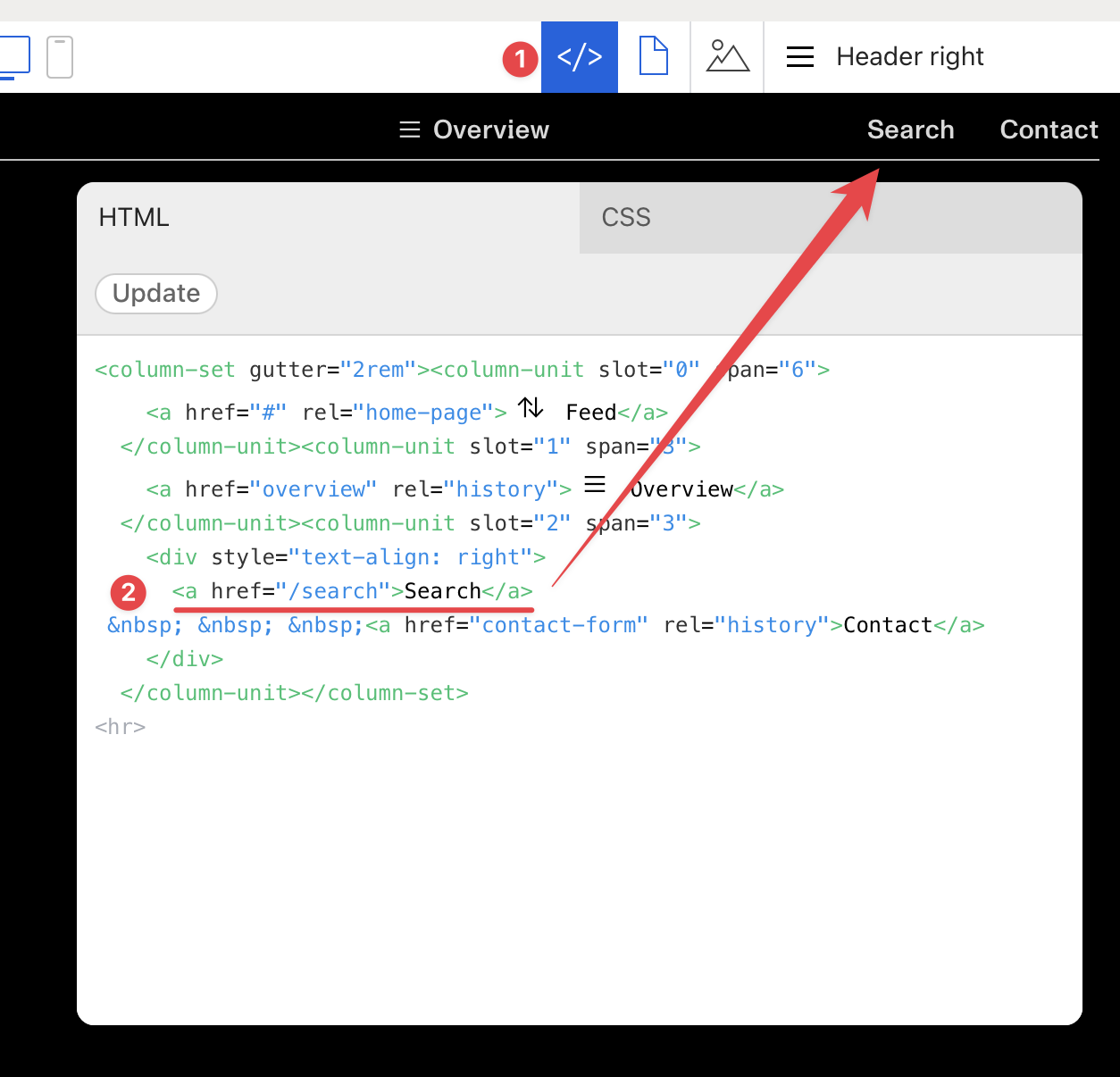Click the blank page document icon
This screenshot has width=1120, height=1077.
click(654, 57)
